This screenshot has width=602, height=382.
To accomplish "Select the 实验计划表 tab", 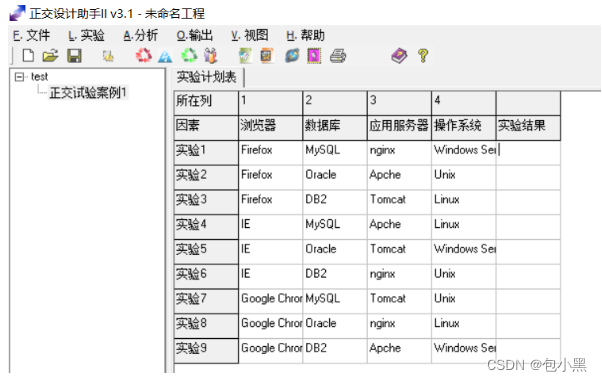I will point(207,77).
